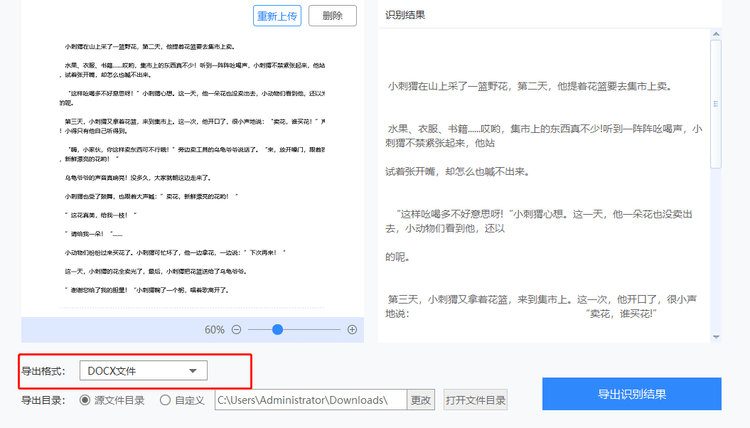Viewport: 750px width, 428px height.
Task: Click the 删除 delete button
Action: 332,16
